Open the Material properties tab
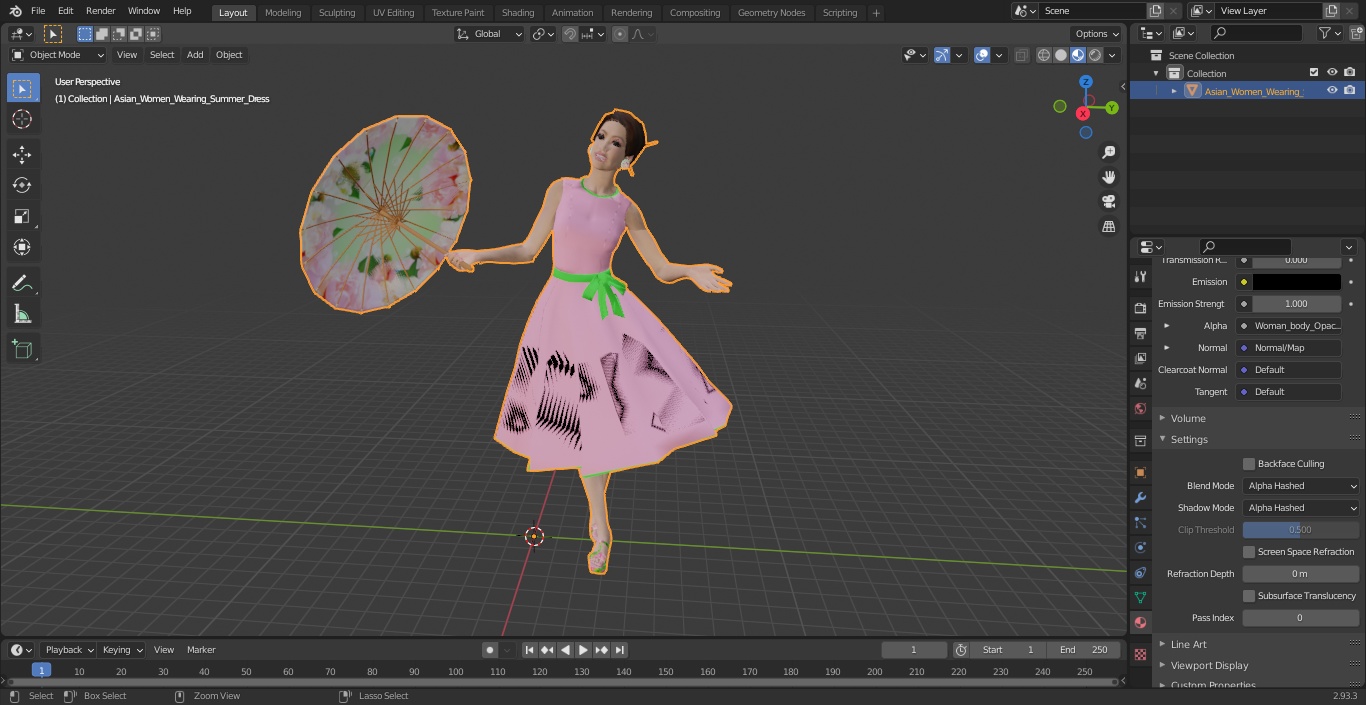Viewport: 1366px width, 705px height. coord(1140,622)
